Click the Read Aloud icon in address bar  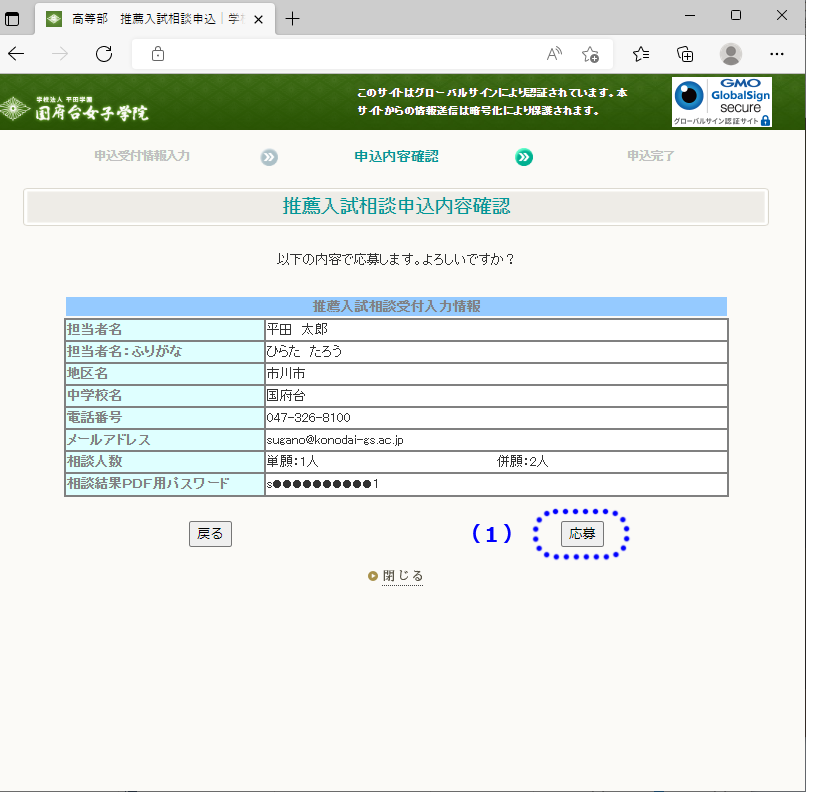(554, 54)
